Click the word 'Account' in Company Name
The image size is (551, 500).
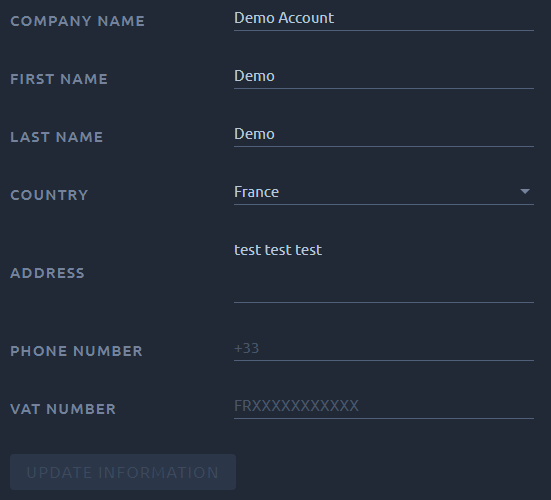(x=306, y=18)
